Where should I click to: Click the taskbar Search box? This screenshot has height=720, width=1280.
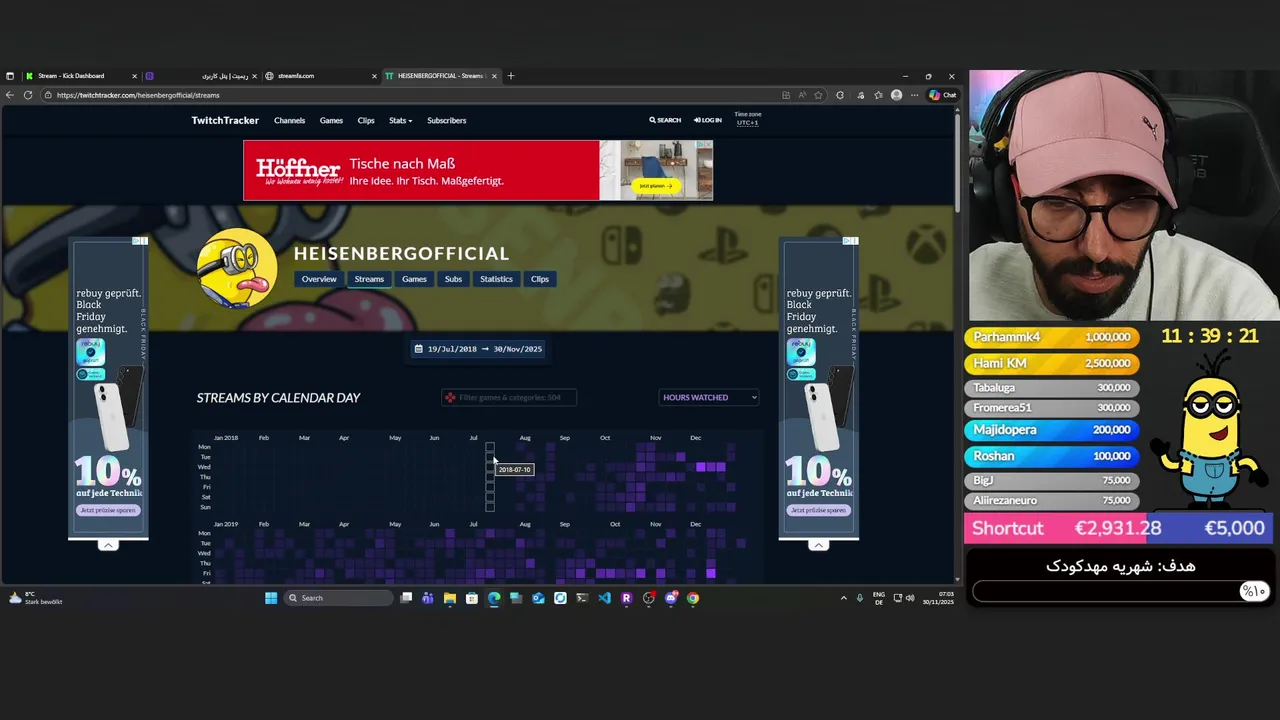click(338, 598)
